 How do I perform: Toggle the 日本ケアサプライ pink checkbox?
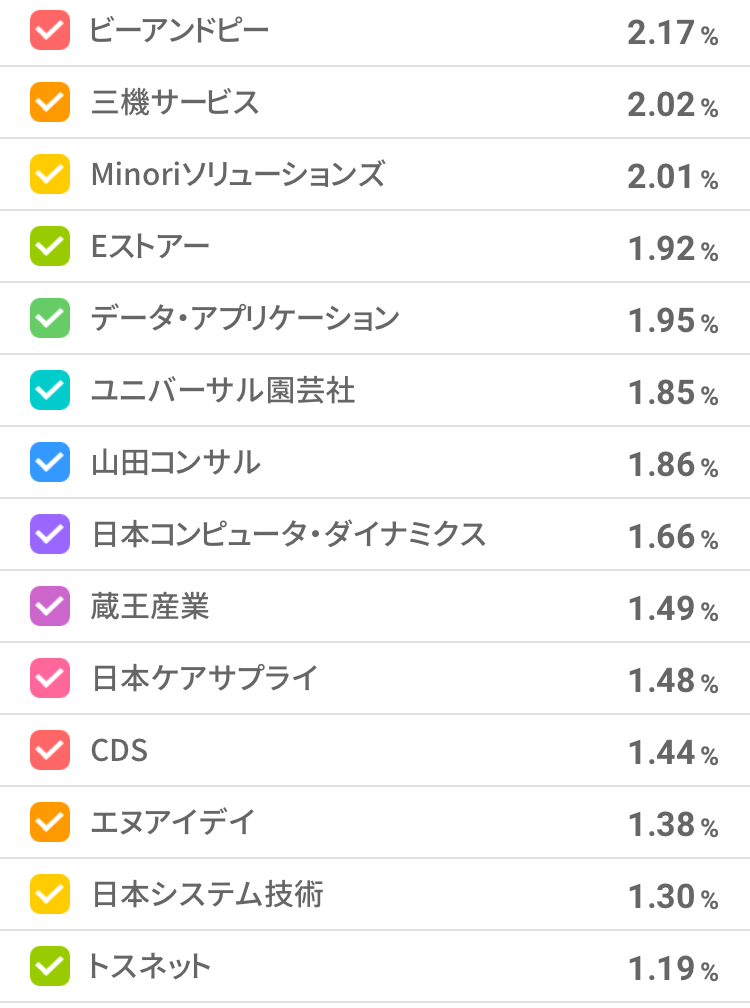click(x=50, y=678)
